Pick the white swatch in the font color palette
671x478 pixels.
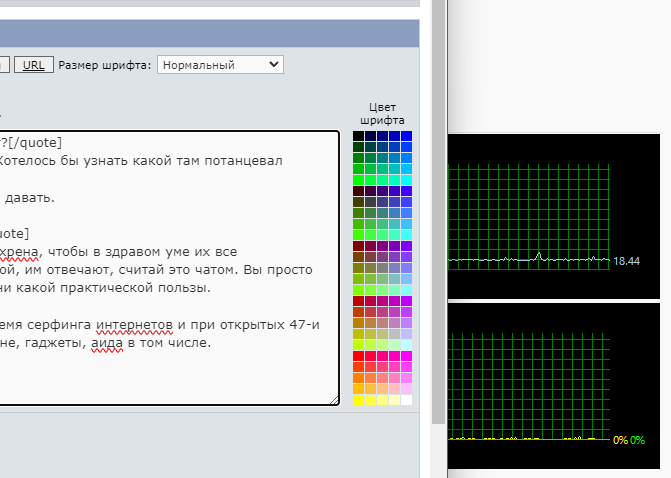pyautogui.click(x=407, y=400)
